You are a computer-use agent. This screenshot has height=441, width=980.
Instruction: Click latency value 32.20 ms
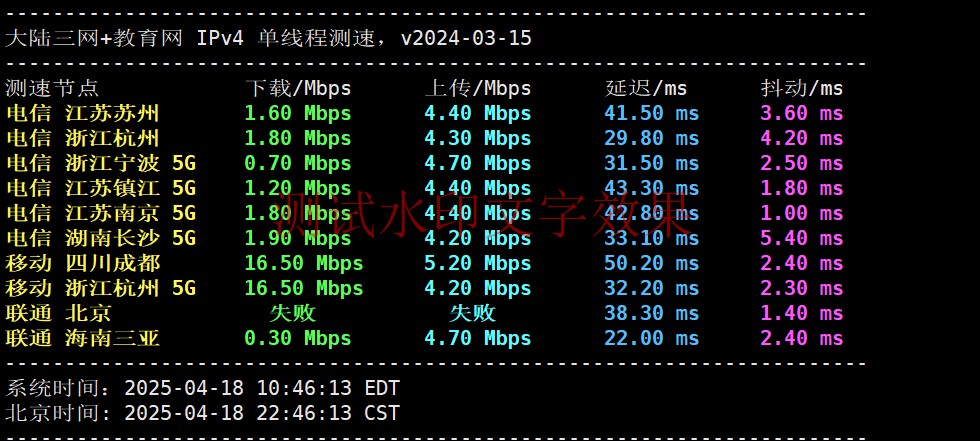tap(652, 288)
